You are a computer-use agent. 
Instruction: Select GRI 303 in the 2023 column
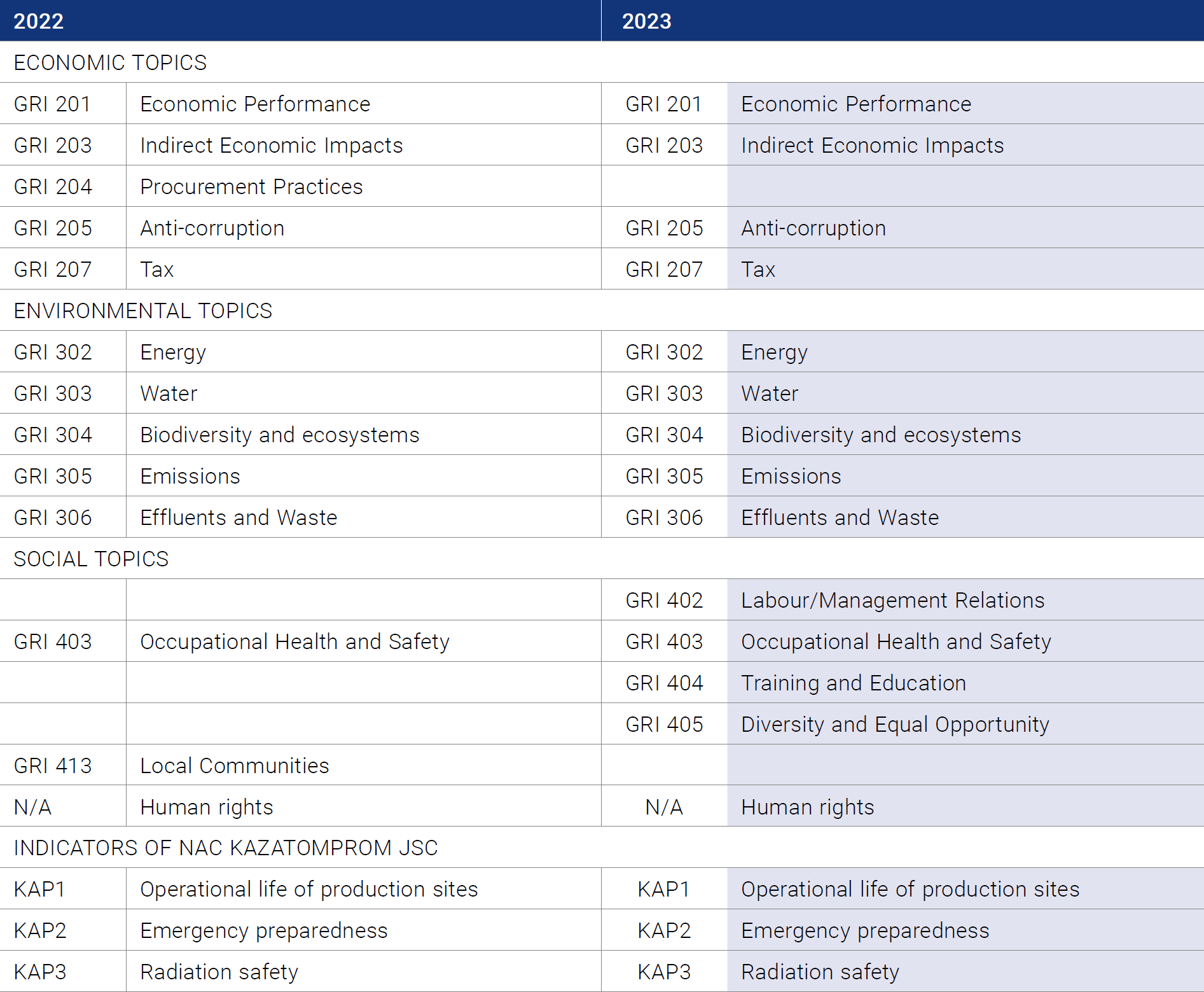click(x=665, y=393)
